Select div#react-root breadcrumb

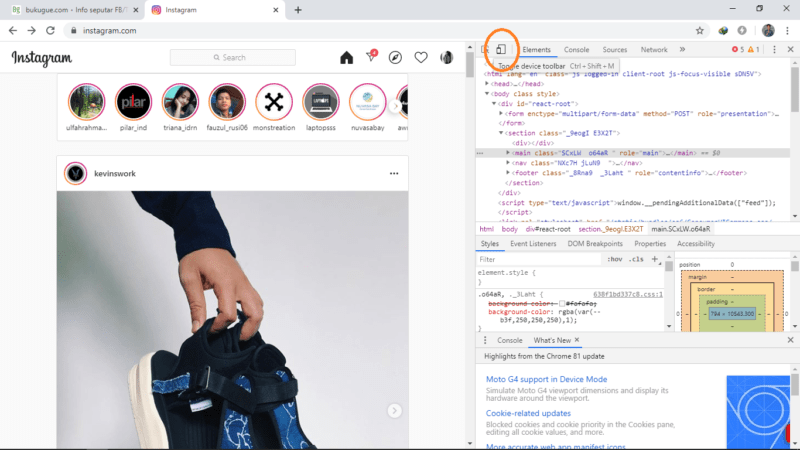tap(548, 229)
